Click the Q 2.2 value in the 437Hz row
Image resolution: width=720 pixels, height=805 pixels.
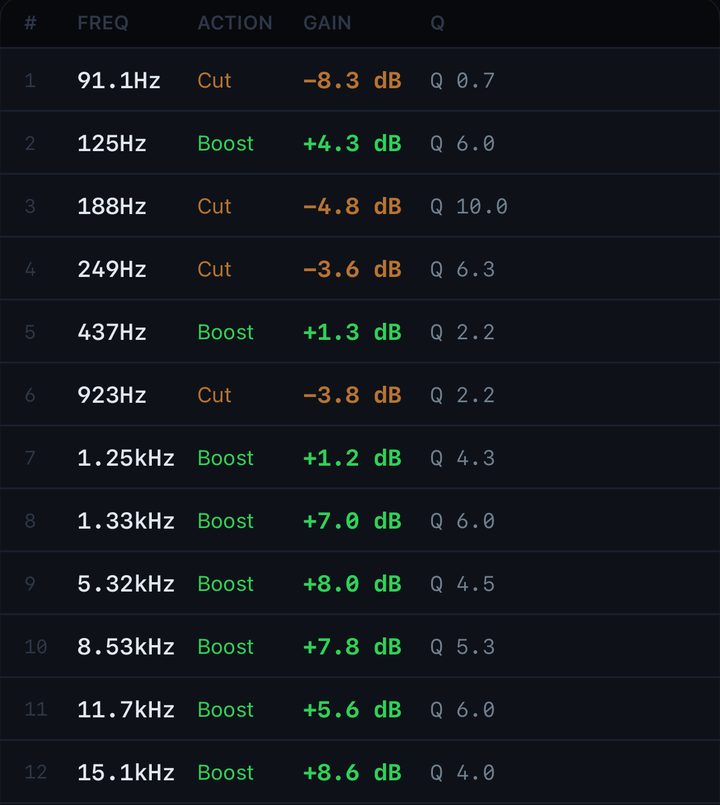tap(463, 332)
